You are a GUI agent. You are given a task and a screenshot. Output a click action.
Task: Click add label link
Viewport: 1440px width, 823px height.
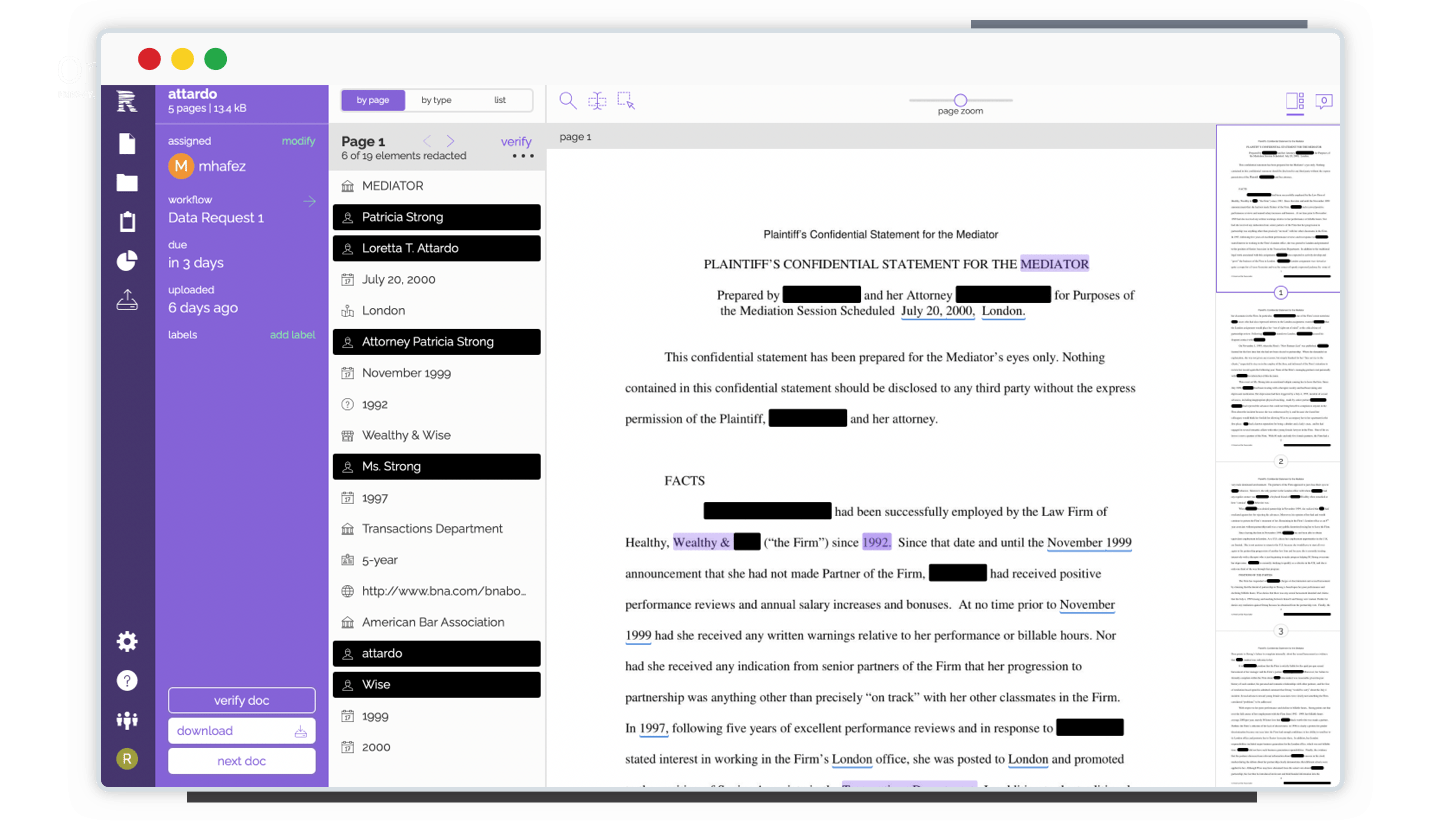293,335
